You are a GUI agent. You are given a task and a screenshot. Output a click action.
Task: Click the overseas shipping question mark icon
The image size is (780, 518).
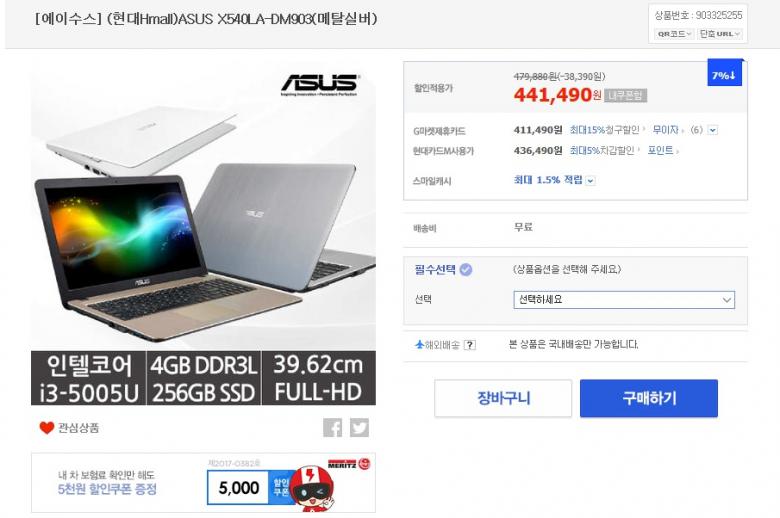470,345
